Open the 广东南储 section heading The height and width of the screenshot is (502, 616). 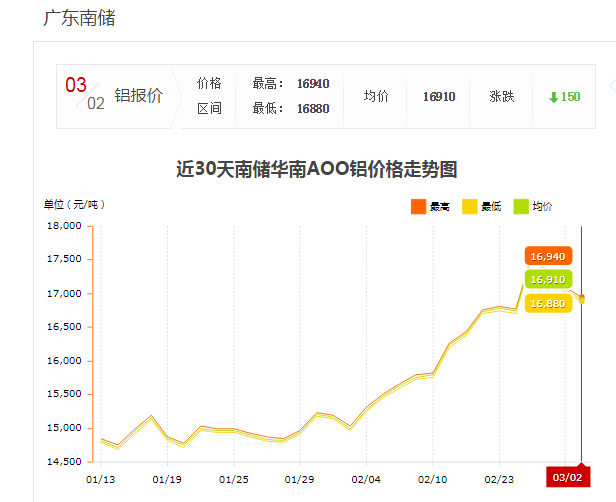point(79,18)
